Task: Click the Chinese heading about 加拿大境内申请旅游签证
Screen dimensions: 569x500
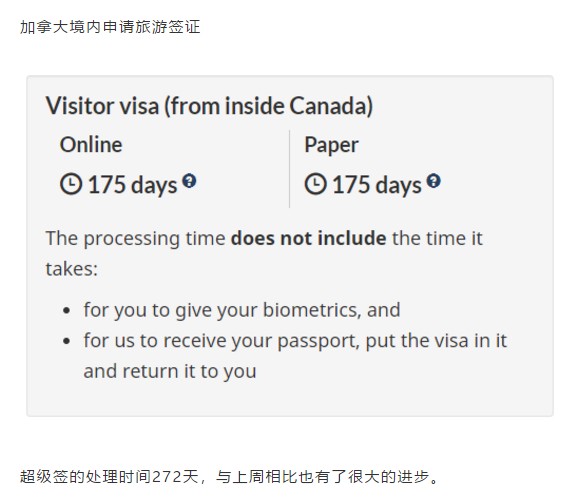Action: (110, 27)
